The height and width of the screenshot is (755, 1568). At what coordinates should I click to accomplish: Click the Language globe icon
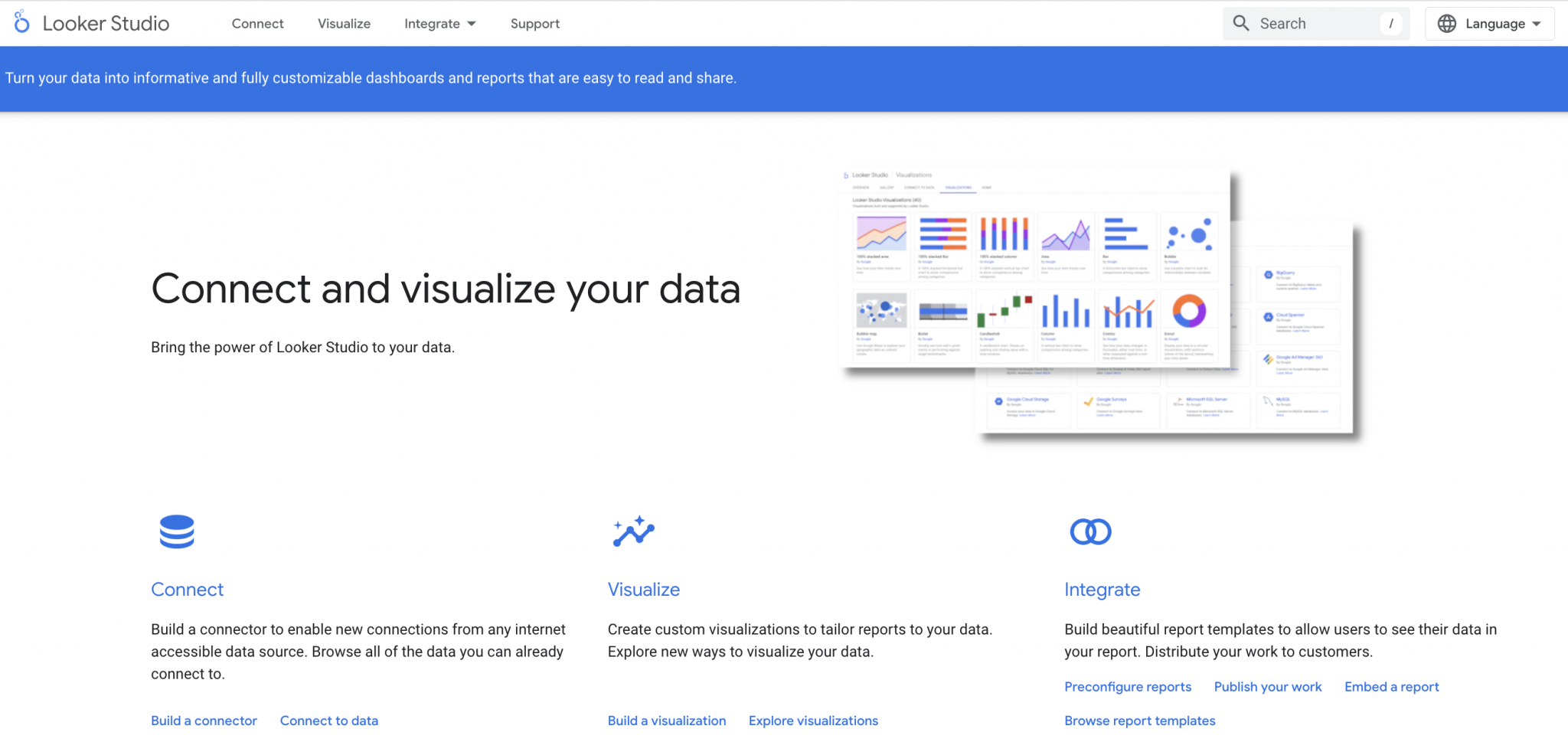pyautogui.click(x=1446, y=23)
